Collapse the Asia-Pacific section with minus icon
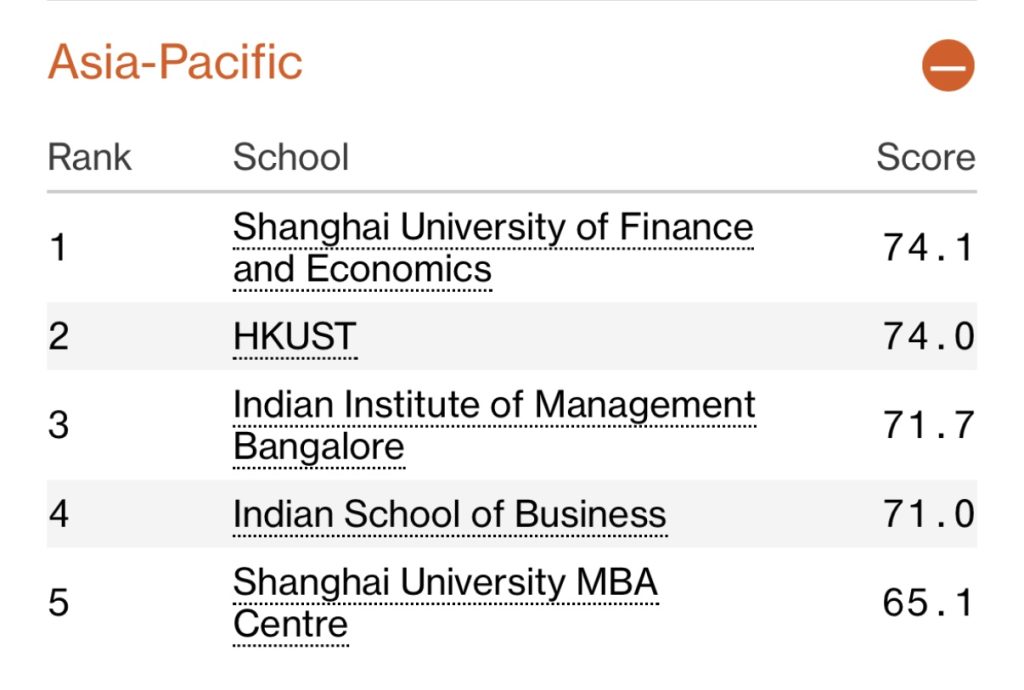 click(x=947, y=66)
